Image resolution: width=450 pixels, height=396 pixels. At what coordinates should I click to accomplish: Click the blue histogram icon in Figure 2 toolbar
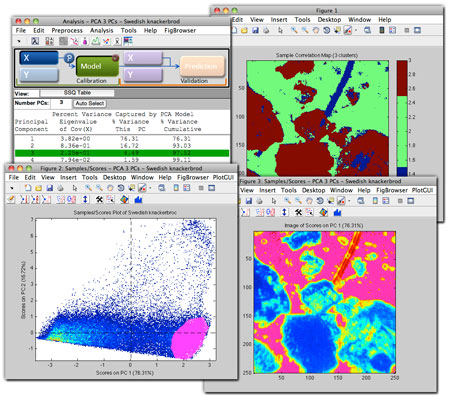138,199
